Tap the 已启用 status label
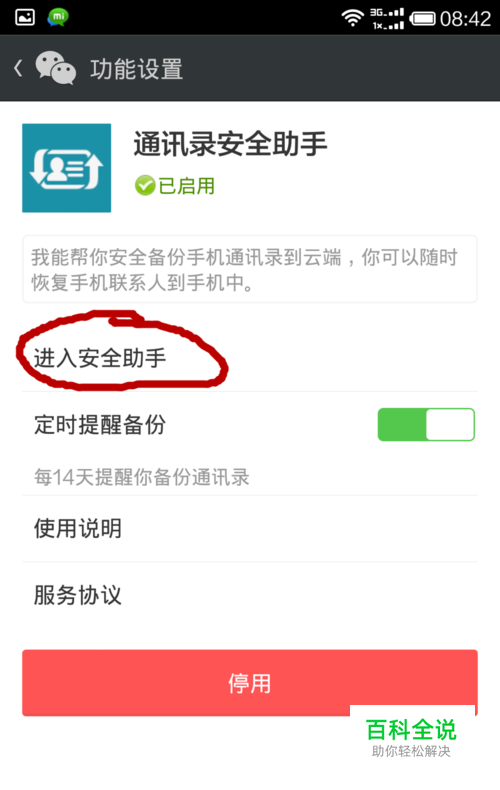The height and width of the screenshot is (790, 500). coord(186,186)
